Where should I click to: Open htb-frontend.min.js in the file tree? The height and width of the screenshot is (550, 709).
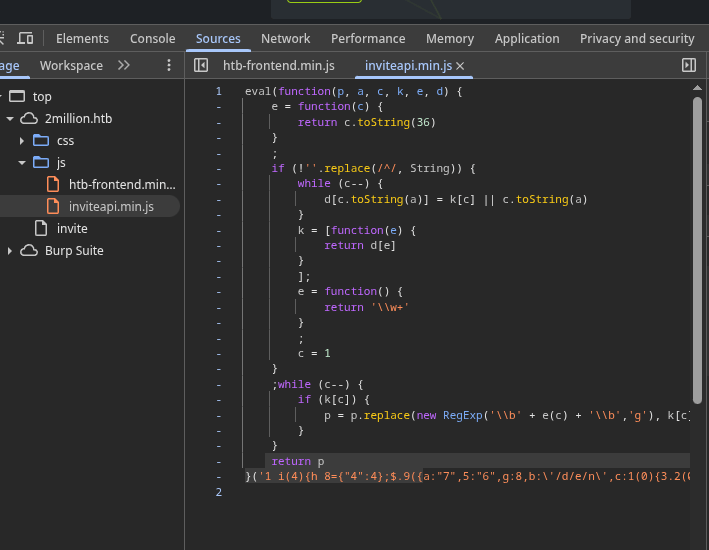[x=122, y=185]
